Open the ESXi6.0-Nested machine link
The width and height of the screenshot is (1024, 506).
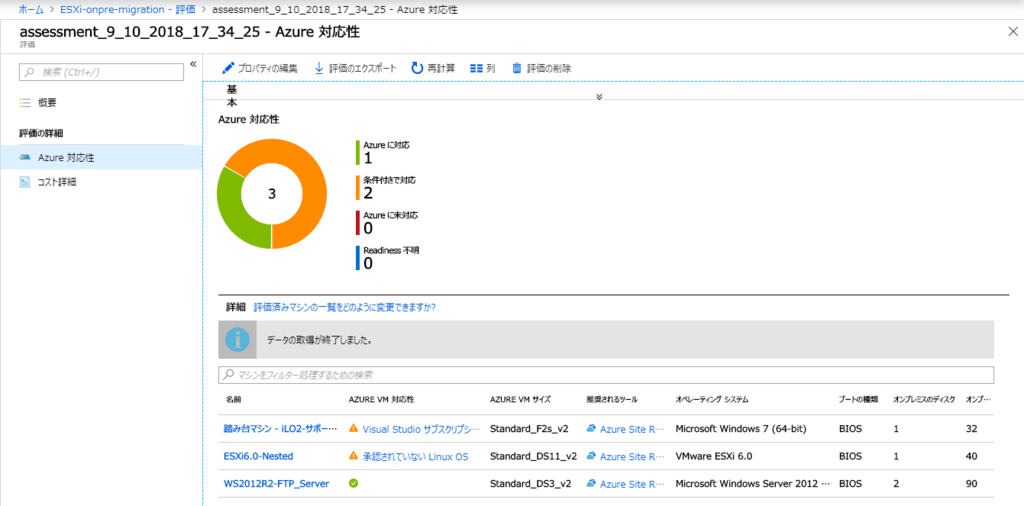click(x=258, y=456)
